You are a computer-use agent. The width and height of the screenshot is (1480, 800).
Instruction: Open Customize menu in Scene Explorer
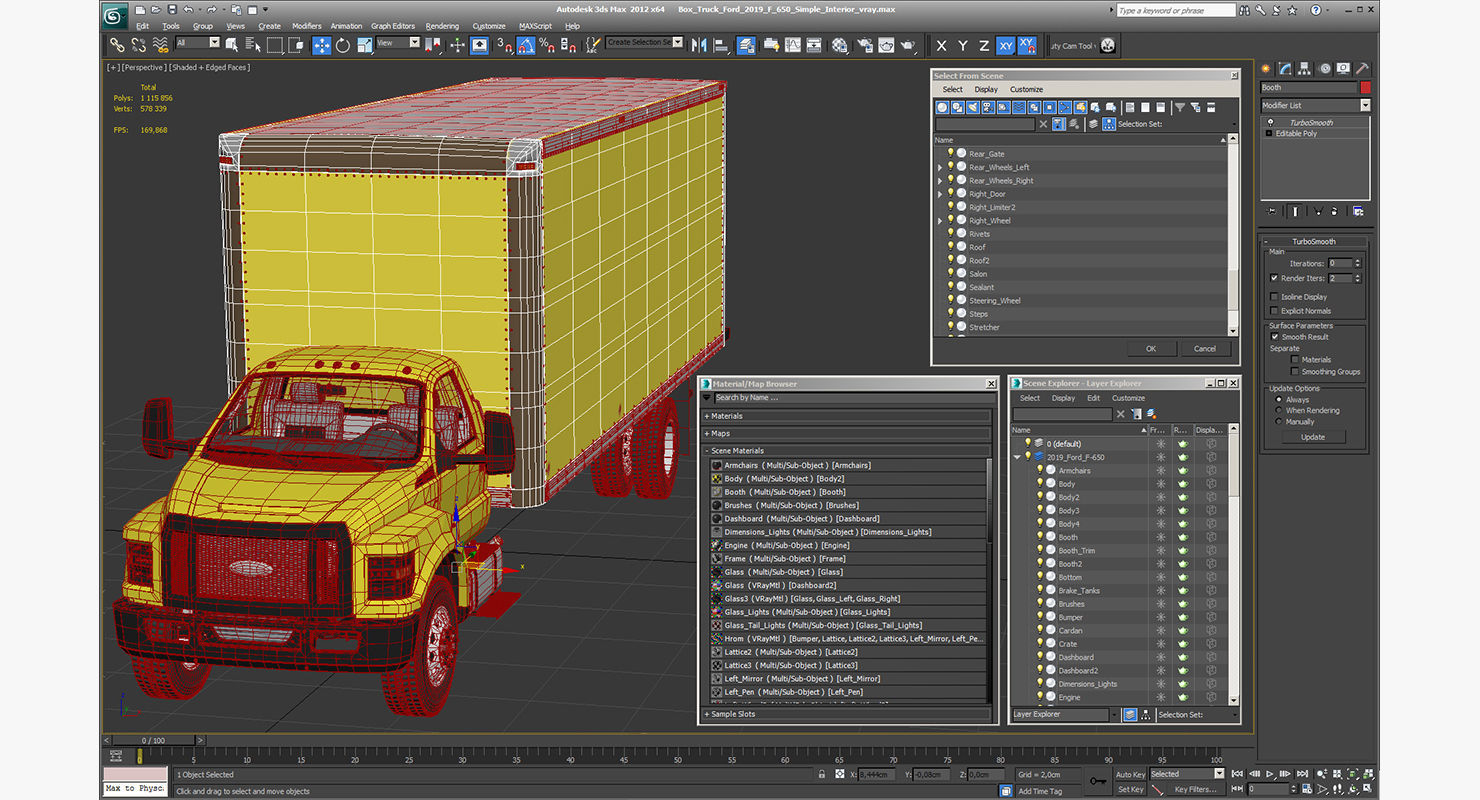coord(1128,398)
